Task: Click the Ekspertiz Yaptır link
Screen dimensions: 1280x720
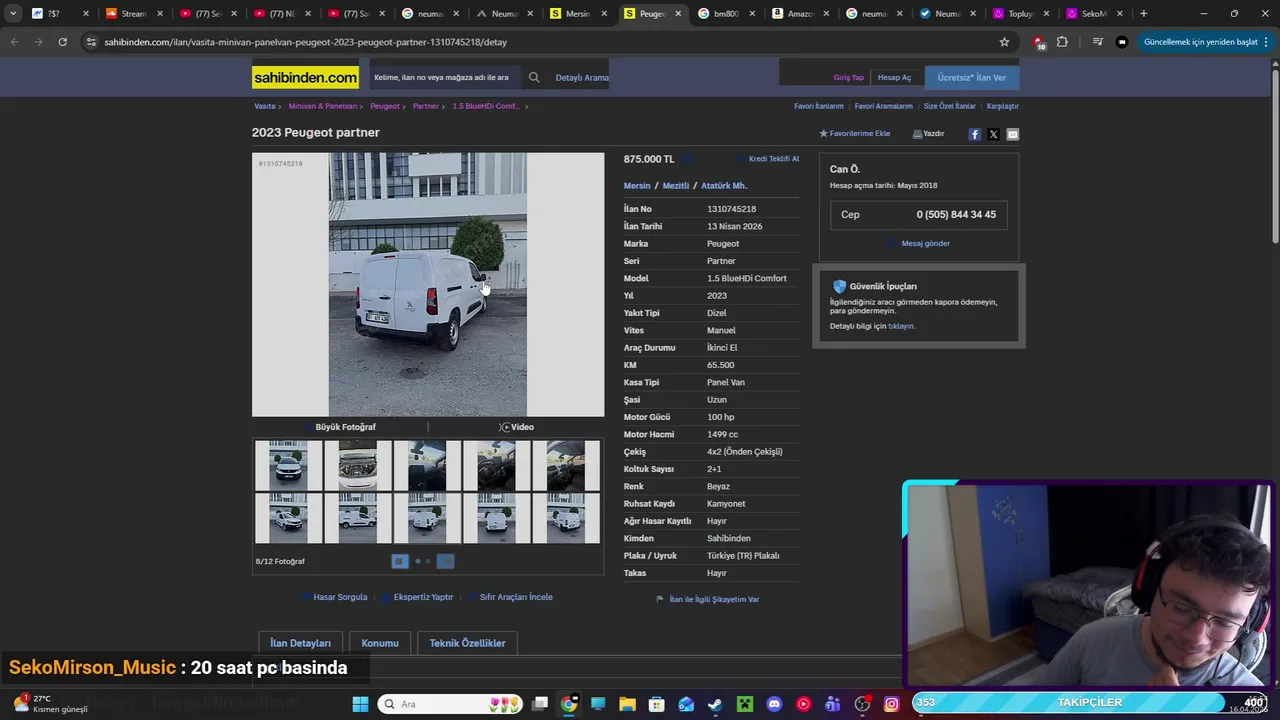Action: (x=423, y=597)
